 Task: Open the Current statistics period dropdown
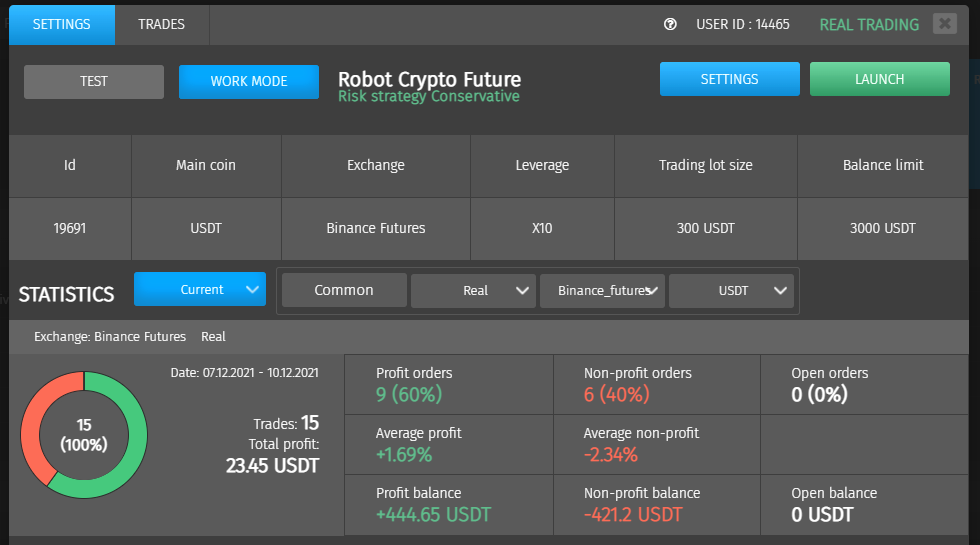tap(200, 289)
